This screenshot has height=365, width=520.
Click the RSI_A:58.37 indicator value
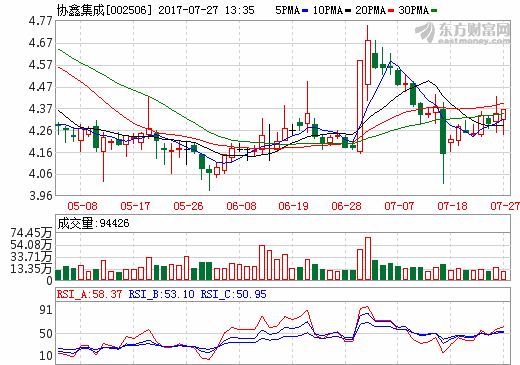pyautogui.click(x=89, y=294)
